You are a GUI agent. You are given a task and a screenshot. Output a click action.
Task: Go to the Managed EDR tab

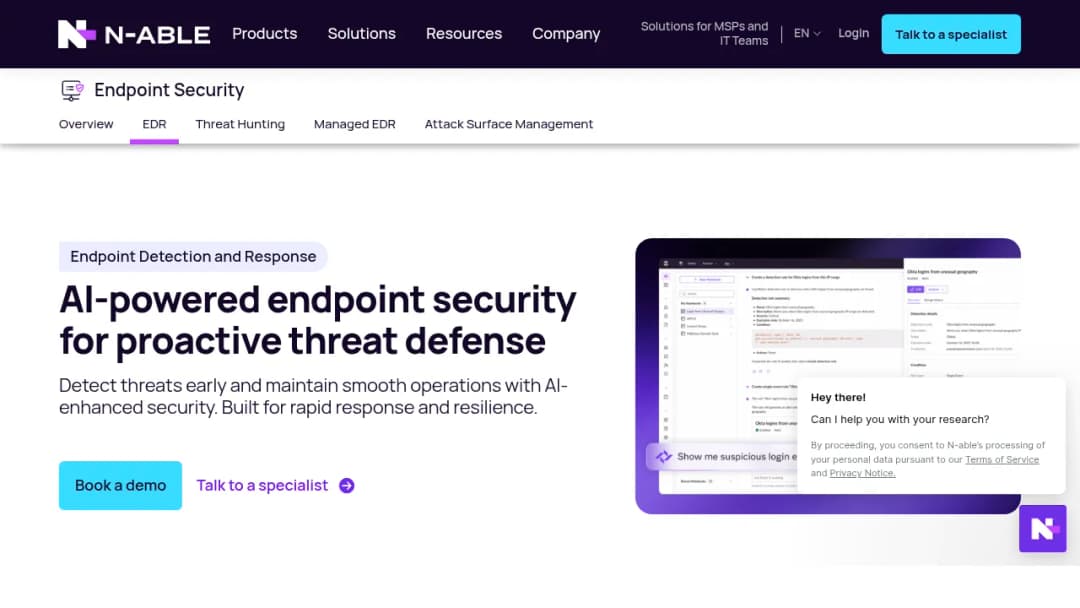tap(355, 124)
